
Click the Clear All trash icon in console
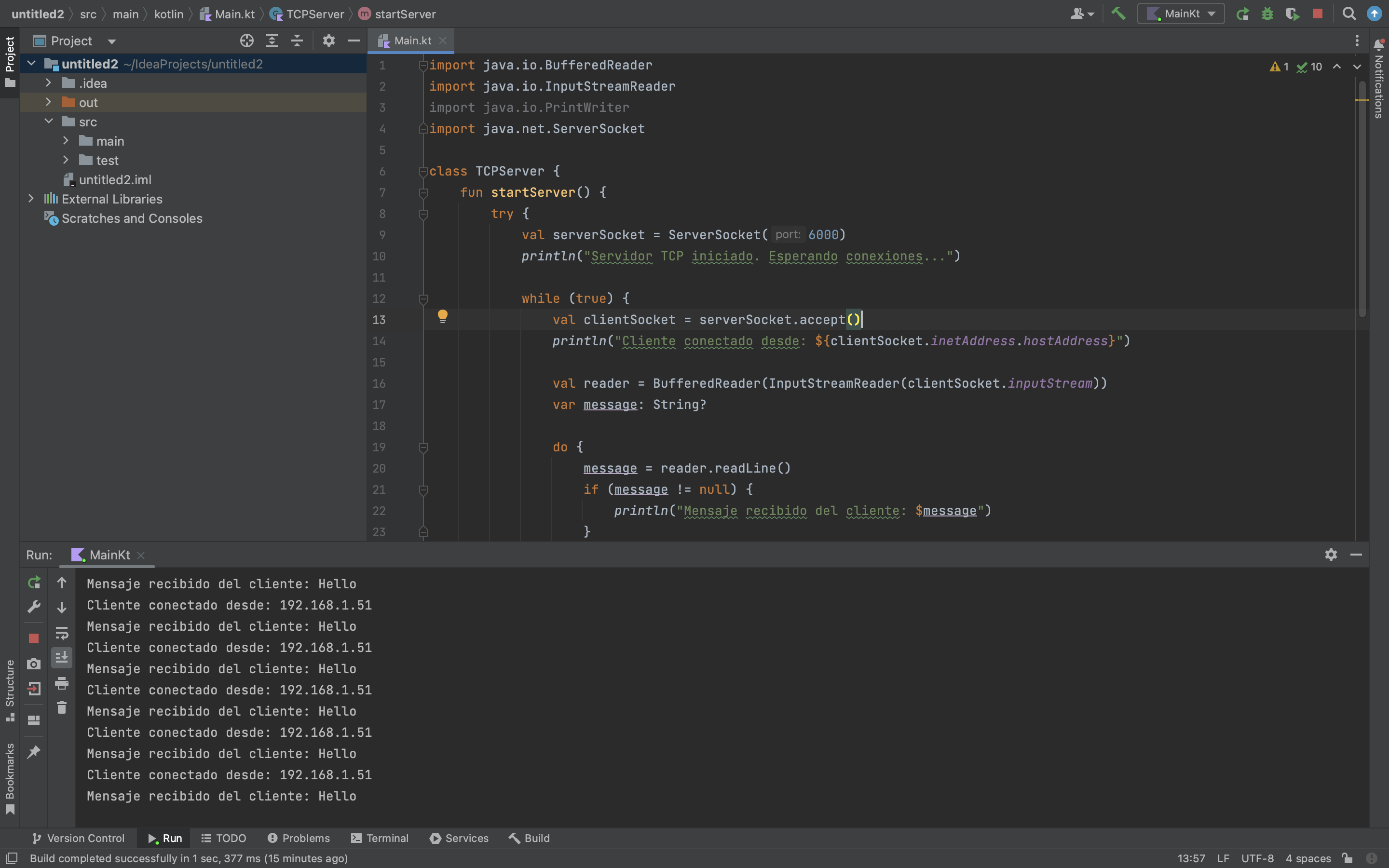click(62, 708)
